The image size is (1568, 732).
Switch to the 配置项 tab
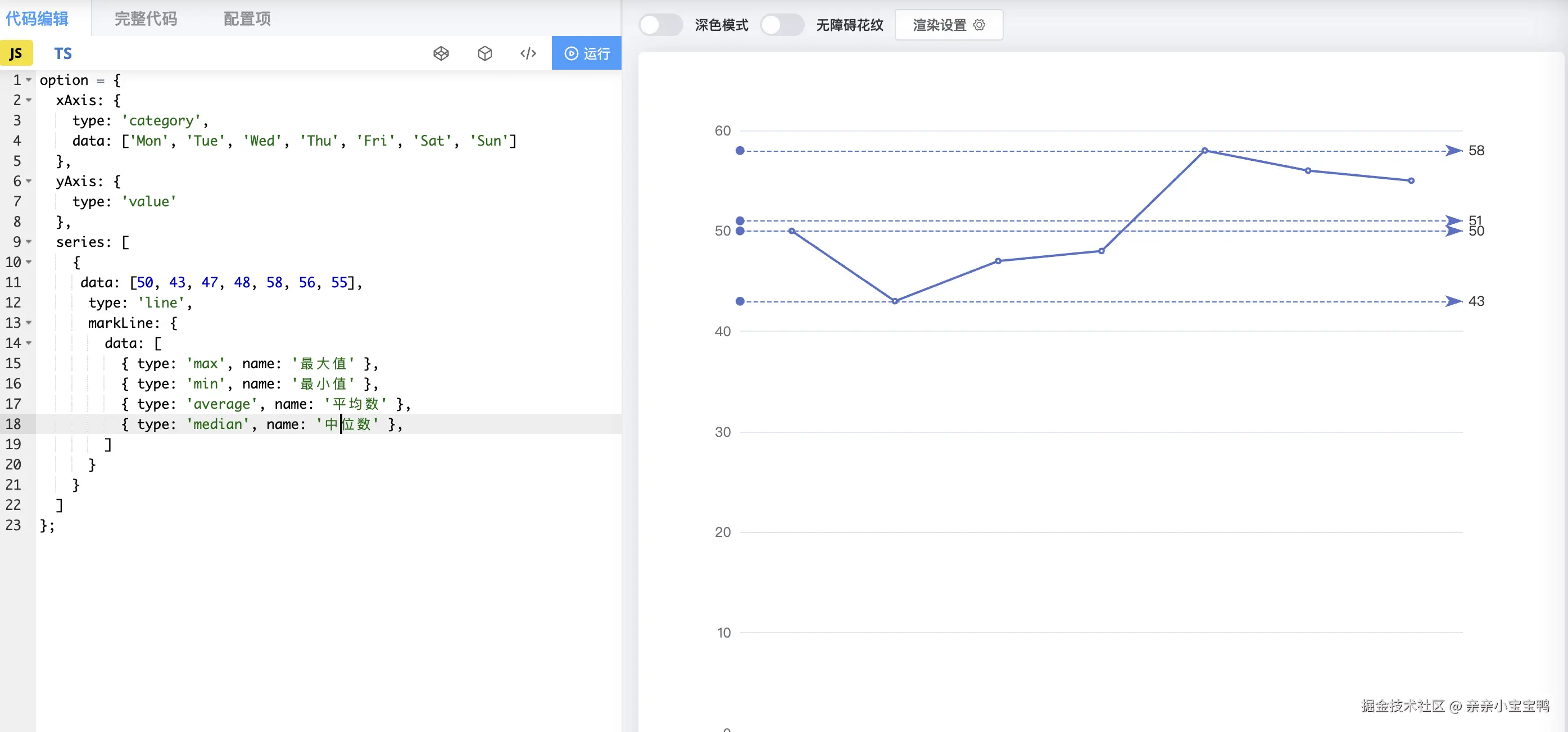pos(247,19)
